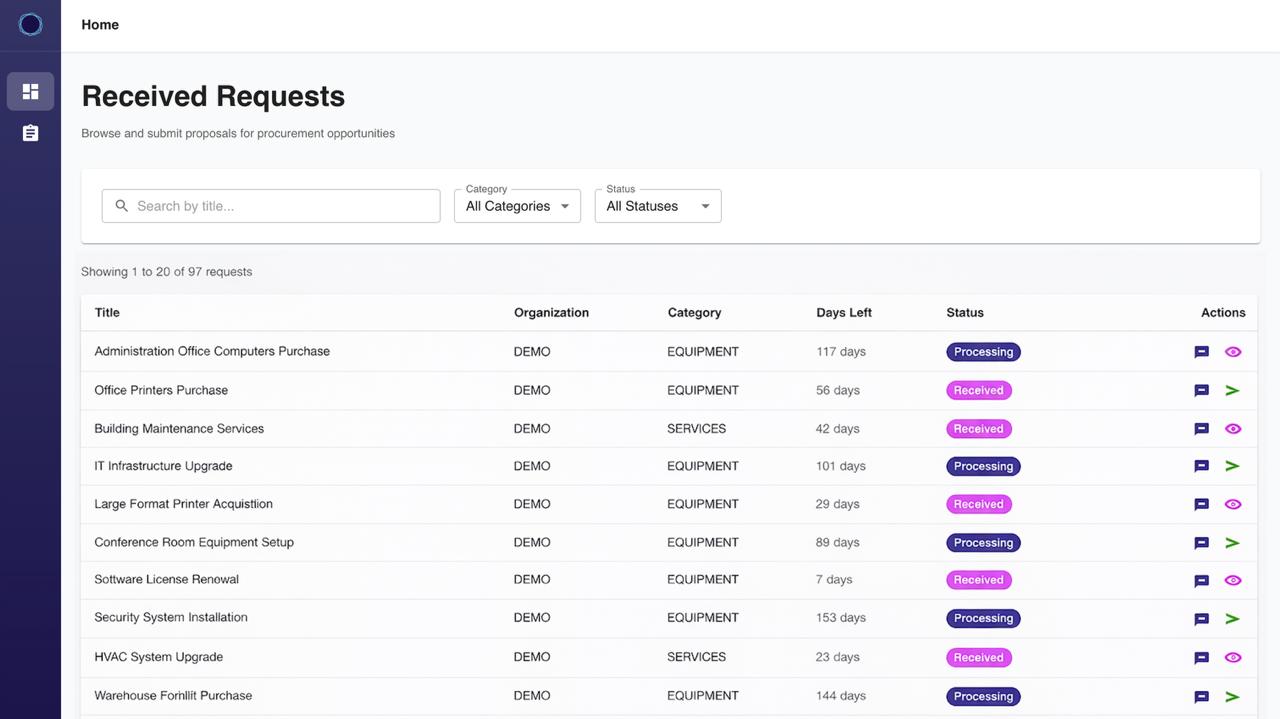Screen dimensions: 1280x719
Task: Expand the All Categories dropdown
Action: tap(517, 206)
